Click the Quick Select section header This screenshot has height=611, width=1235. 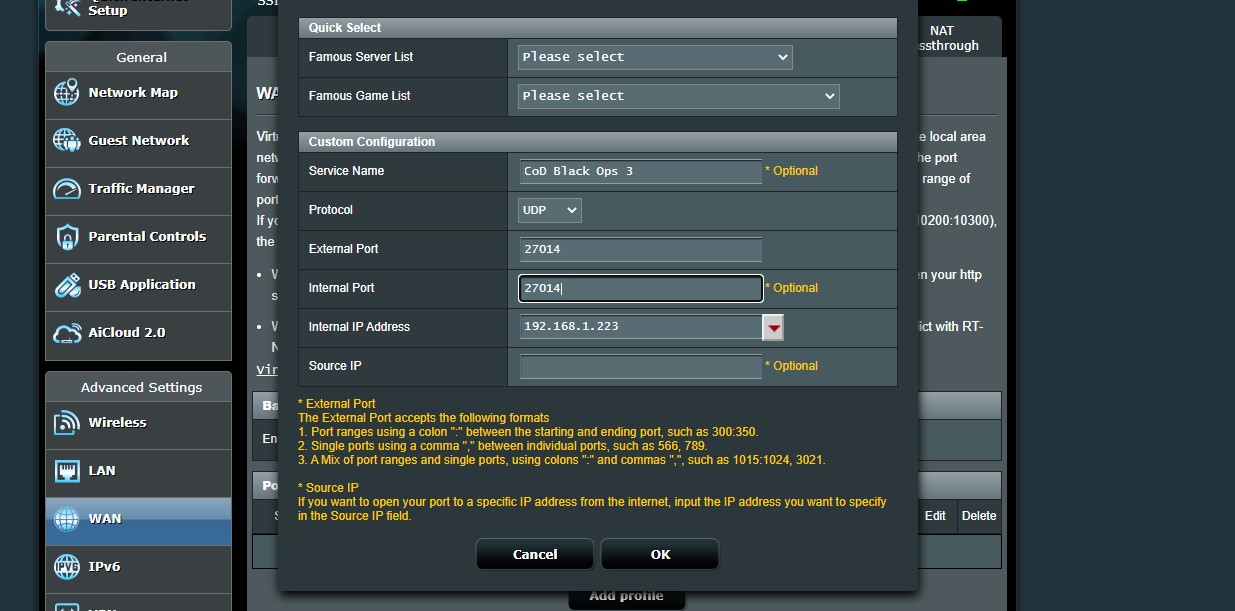[x=598, y=28]
